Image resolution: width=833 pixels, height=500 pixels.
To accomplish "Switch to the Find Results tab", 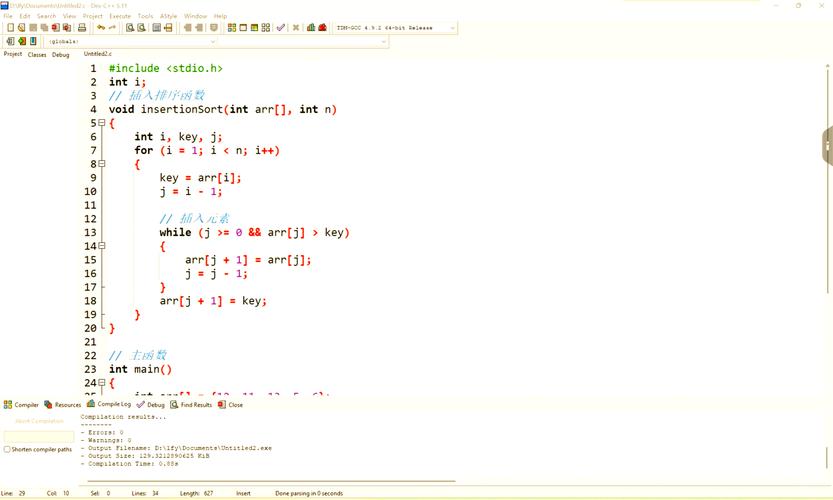I will (x=191, y=405).
